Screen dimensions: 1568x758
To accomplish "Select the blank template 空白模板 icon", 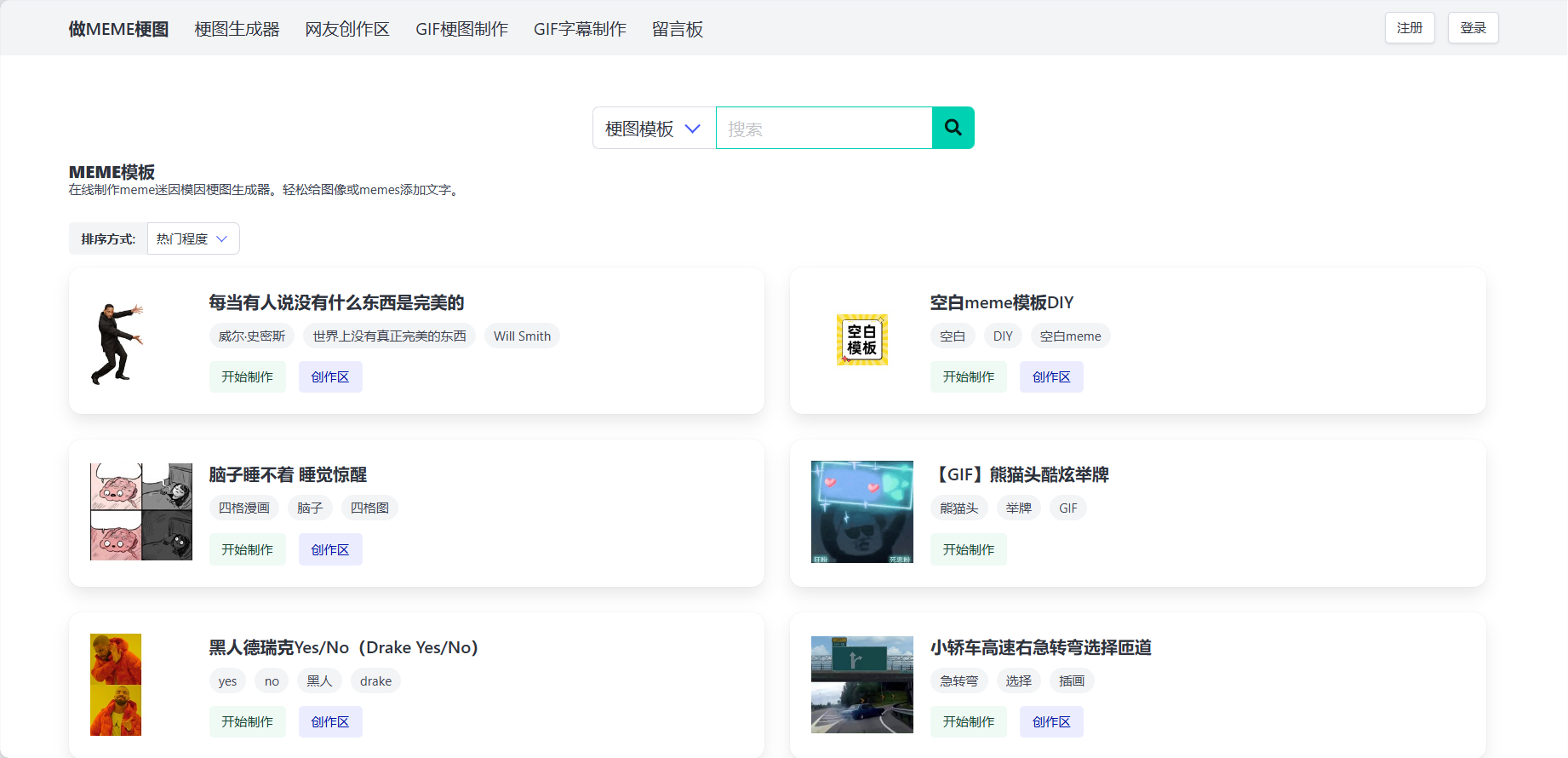I will coord(861,340).
